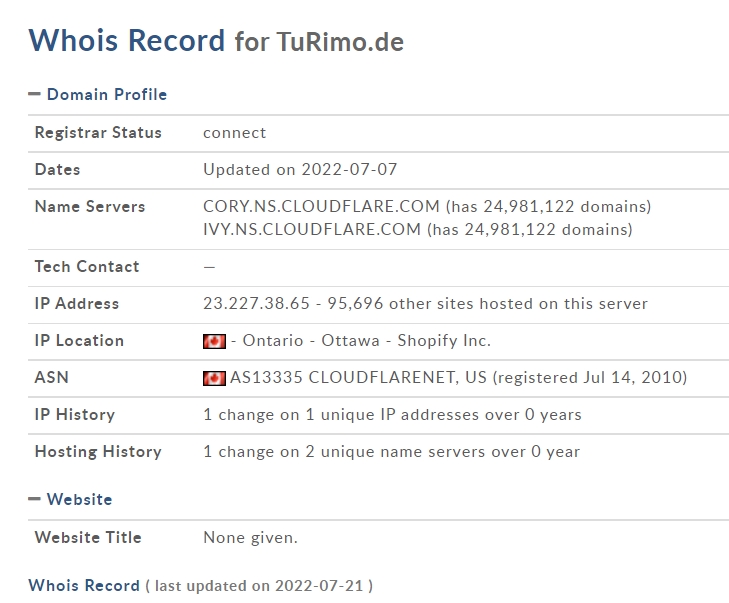Click the 'Tech Contact' row label
The image size is (729, 603).
(87, 266)
